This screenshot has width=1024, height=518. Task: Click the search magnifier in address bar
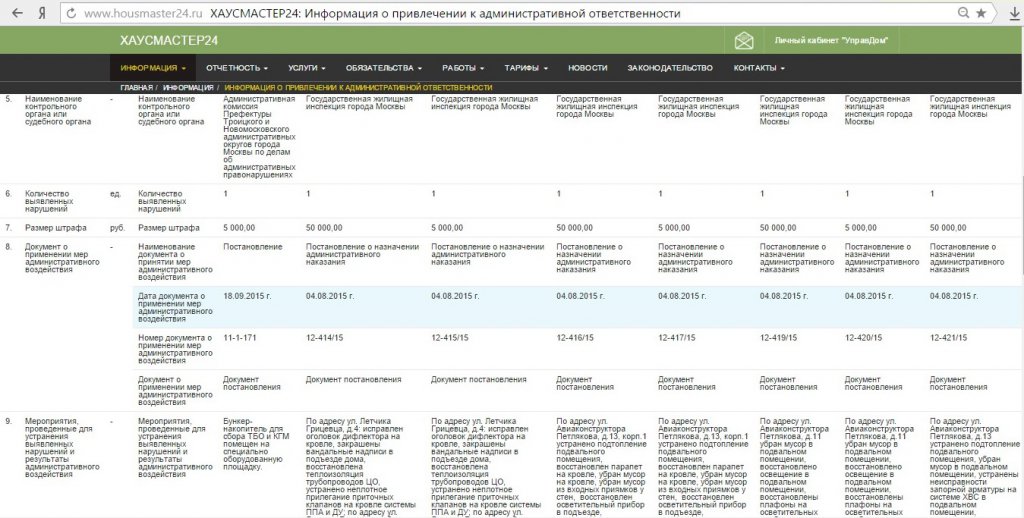(x=963, y=13)
